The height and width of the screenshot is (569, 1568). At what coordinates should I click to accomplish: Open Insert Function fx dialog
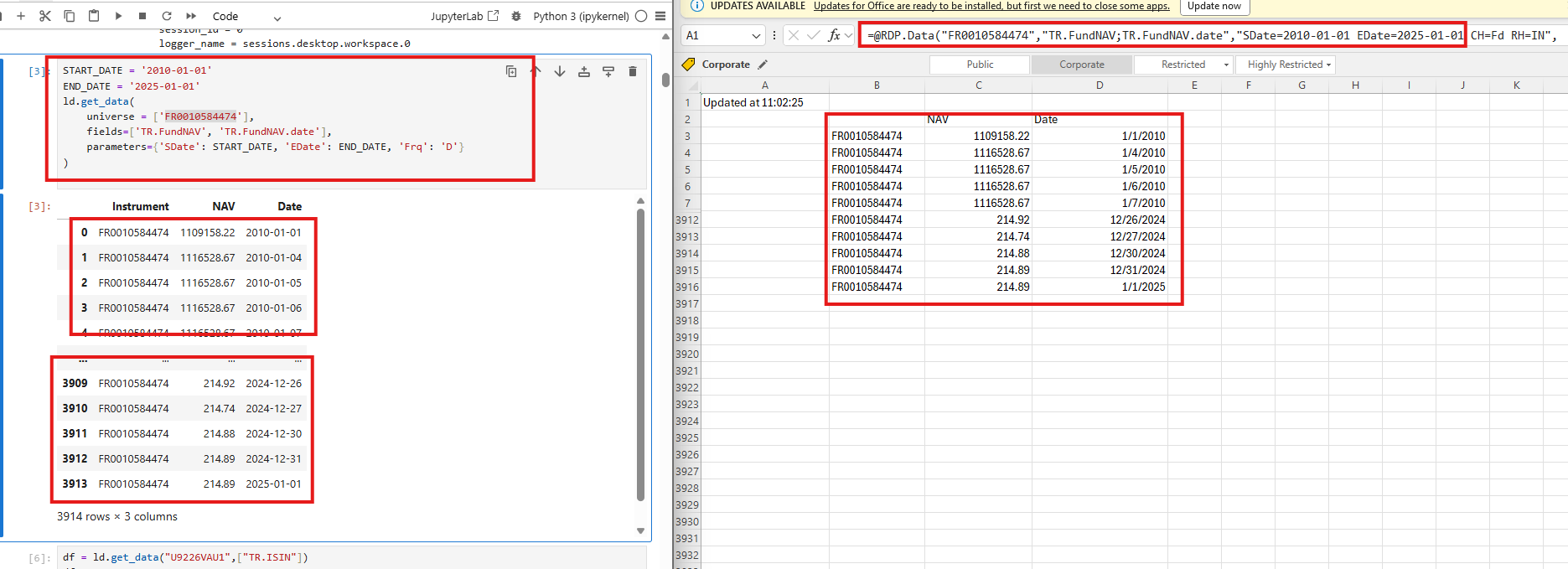point(834,35)
